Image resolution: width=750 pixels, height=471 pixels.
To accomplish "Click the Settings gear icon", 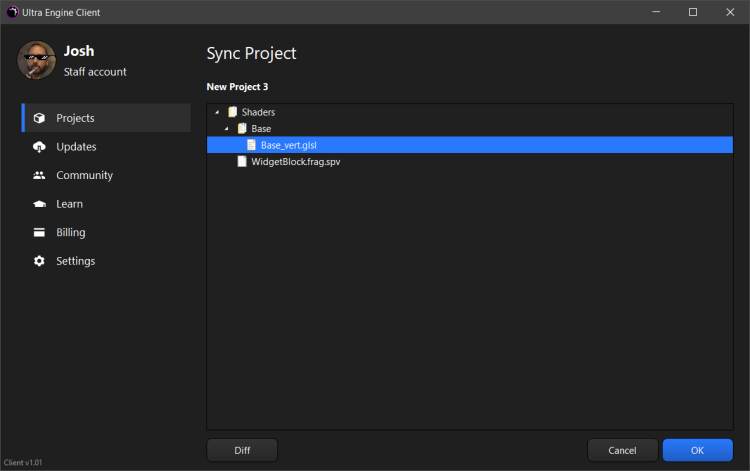I will point(39,261).
